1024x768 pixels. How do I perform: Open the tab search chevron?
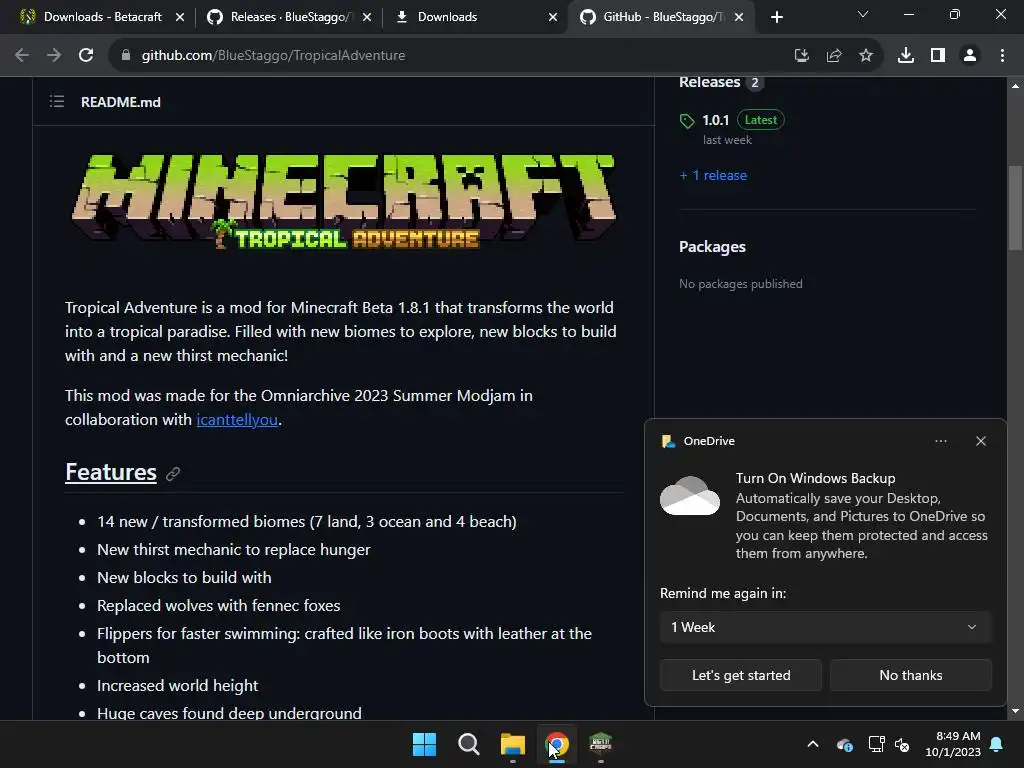(x=863, y=14)
